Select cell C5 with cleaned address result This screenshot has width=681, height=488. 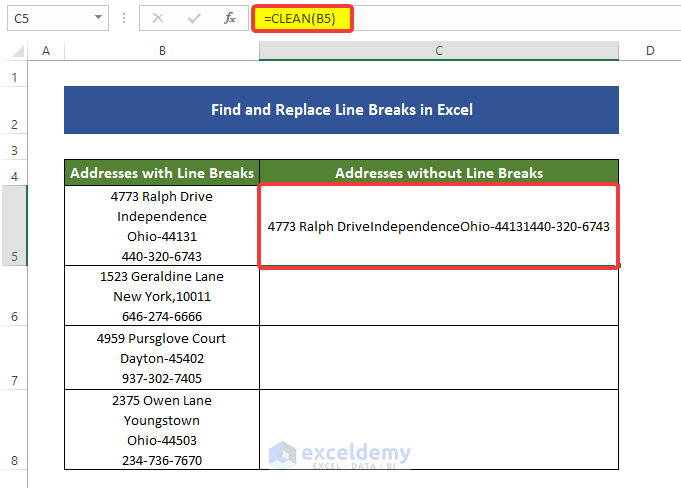[439, 226]
